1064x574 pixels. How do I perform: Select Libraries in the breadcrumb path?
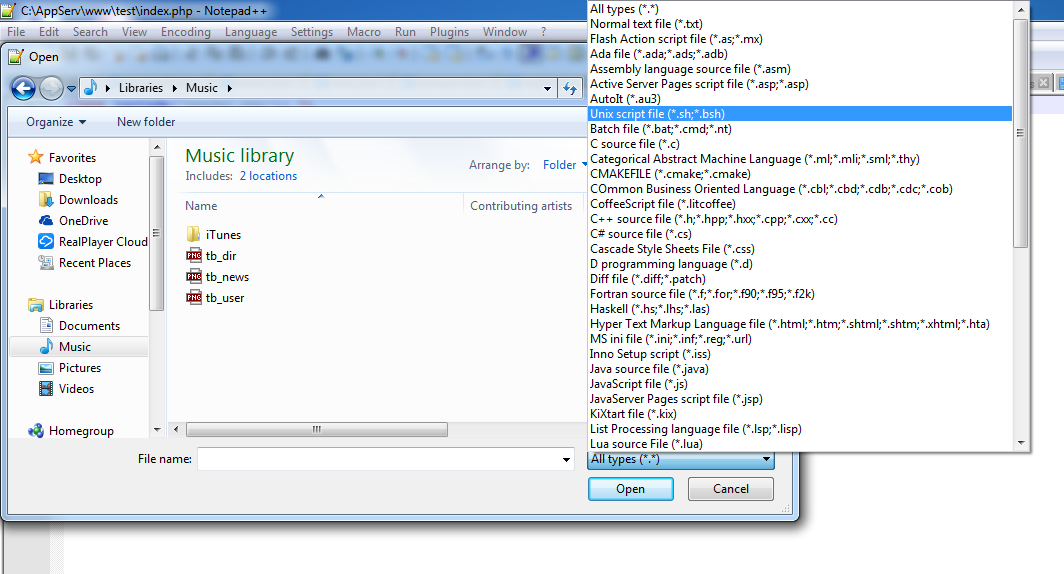pyautogui.click(x=140, y=88)
